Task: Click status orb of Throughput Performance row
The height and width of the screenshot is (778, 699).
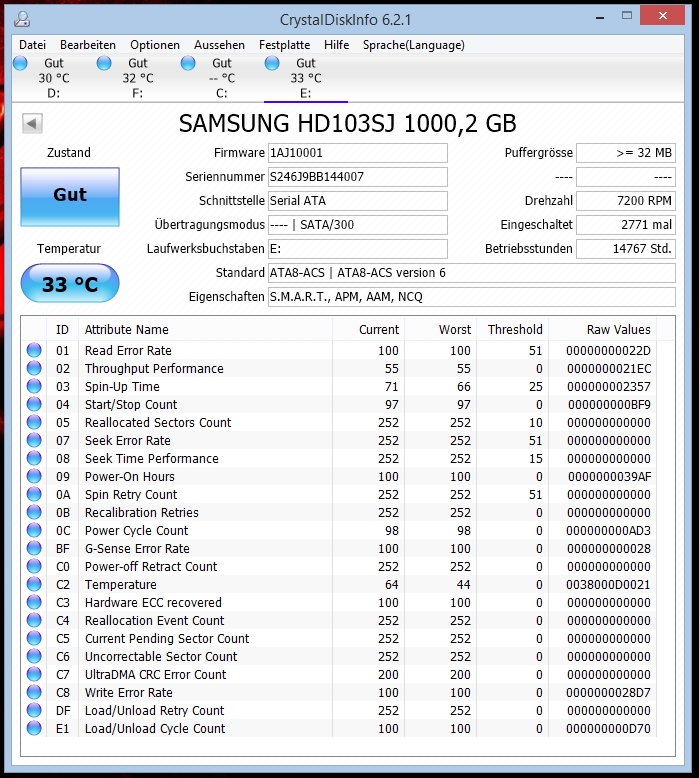Action: [34, 368]
